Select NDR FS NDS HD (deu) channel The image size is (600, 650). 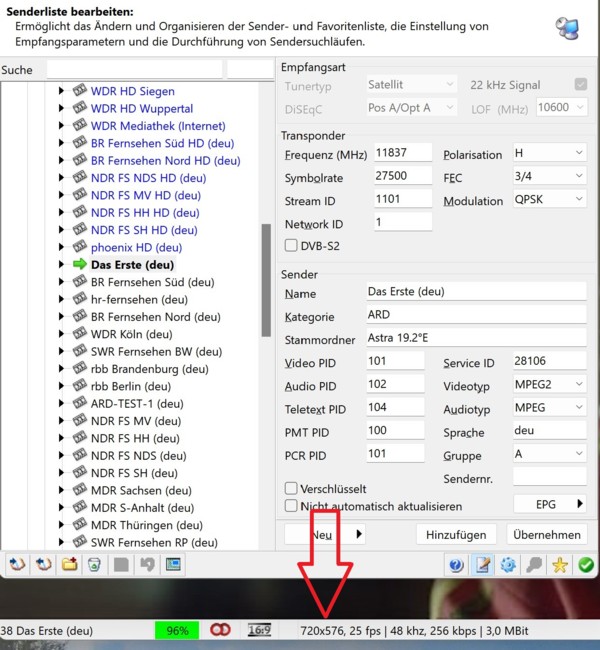click(148, 178)
